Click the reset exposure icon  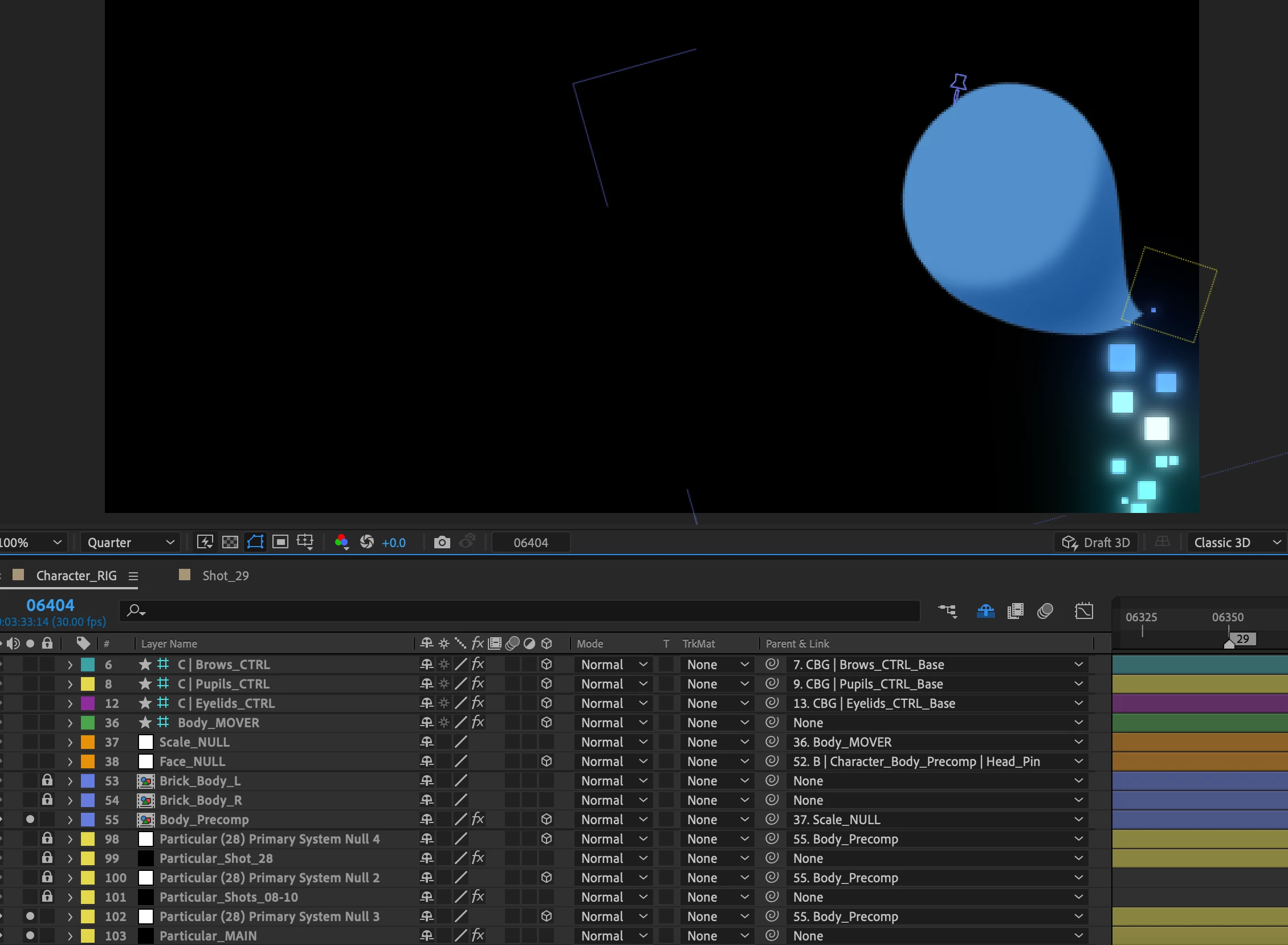coord(366,542)
